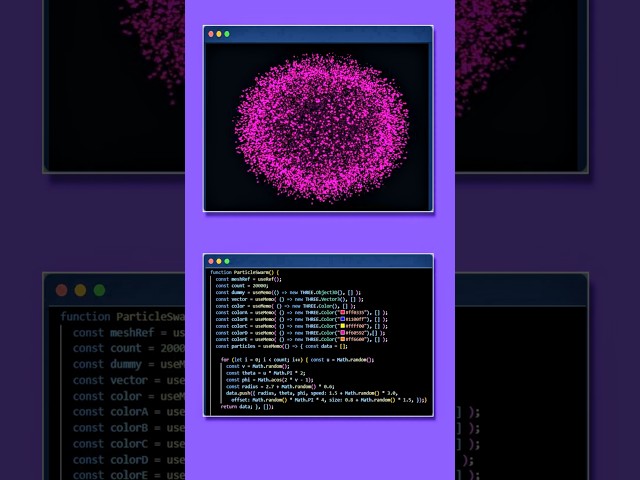Click the 'for (let i = 0; i < count' line
Image resolution: width=640 pixels, height=480 pixels.
pyautogui.click(x=298, y=360)
